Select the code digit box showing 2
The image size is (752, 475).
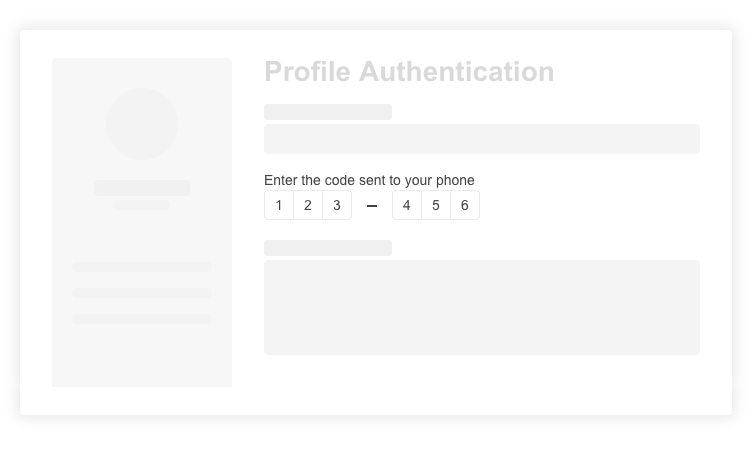click(308, 205)
